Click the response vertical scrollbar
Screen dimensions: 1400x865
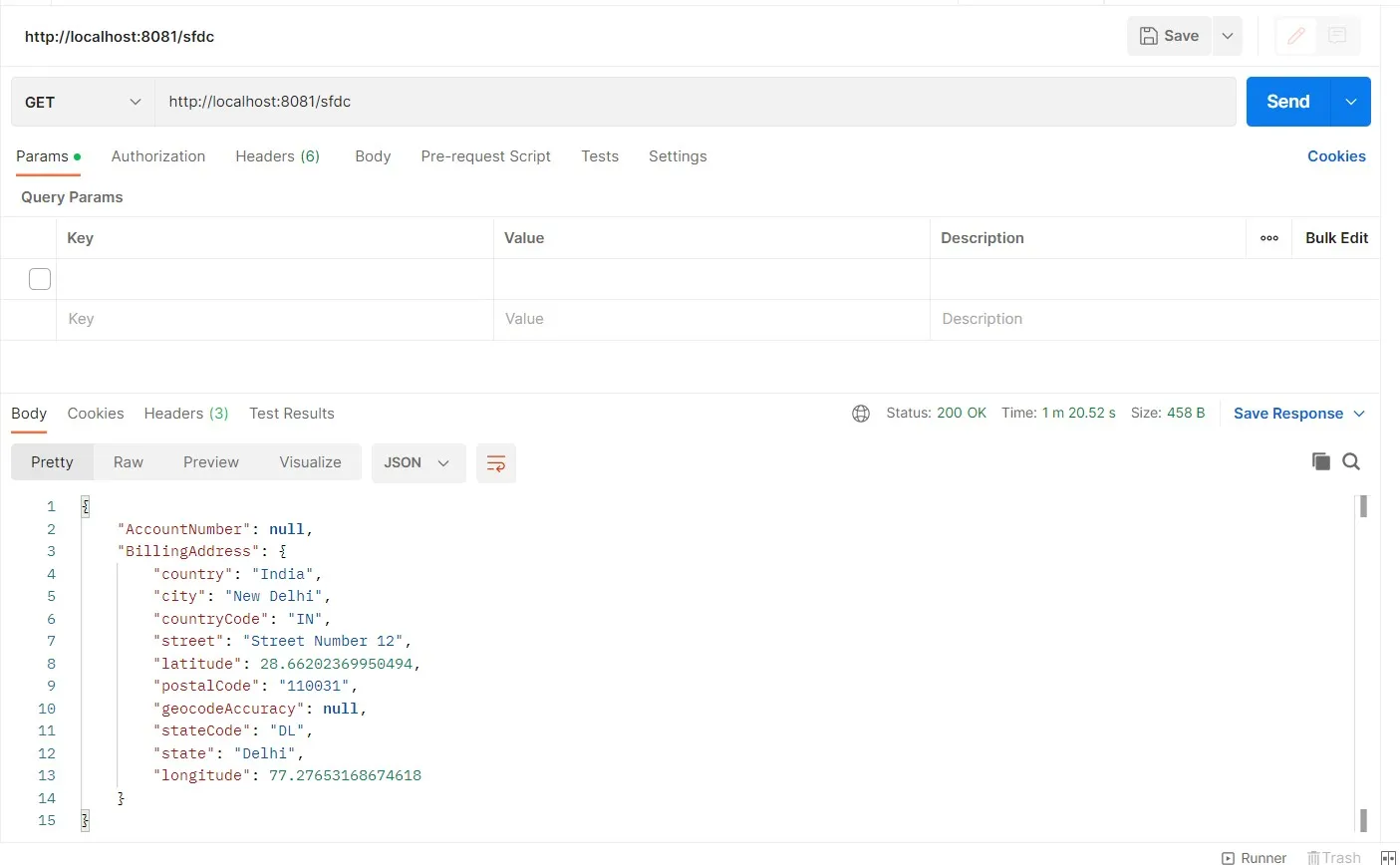[1363, 664]
